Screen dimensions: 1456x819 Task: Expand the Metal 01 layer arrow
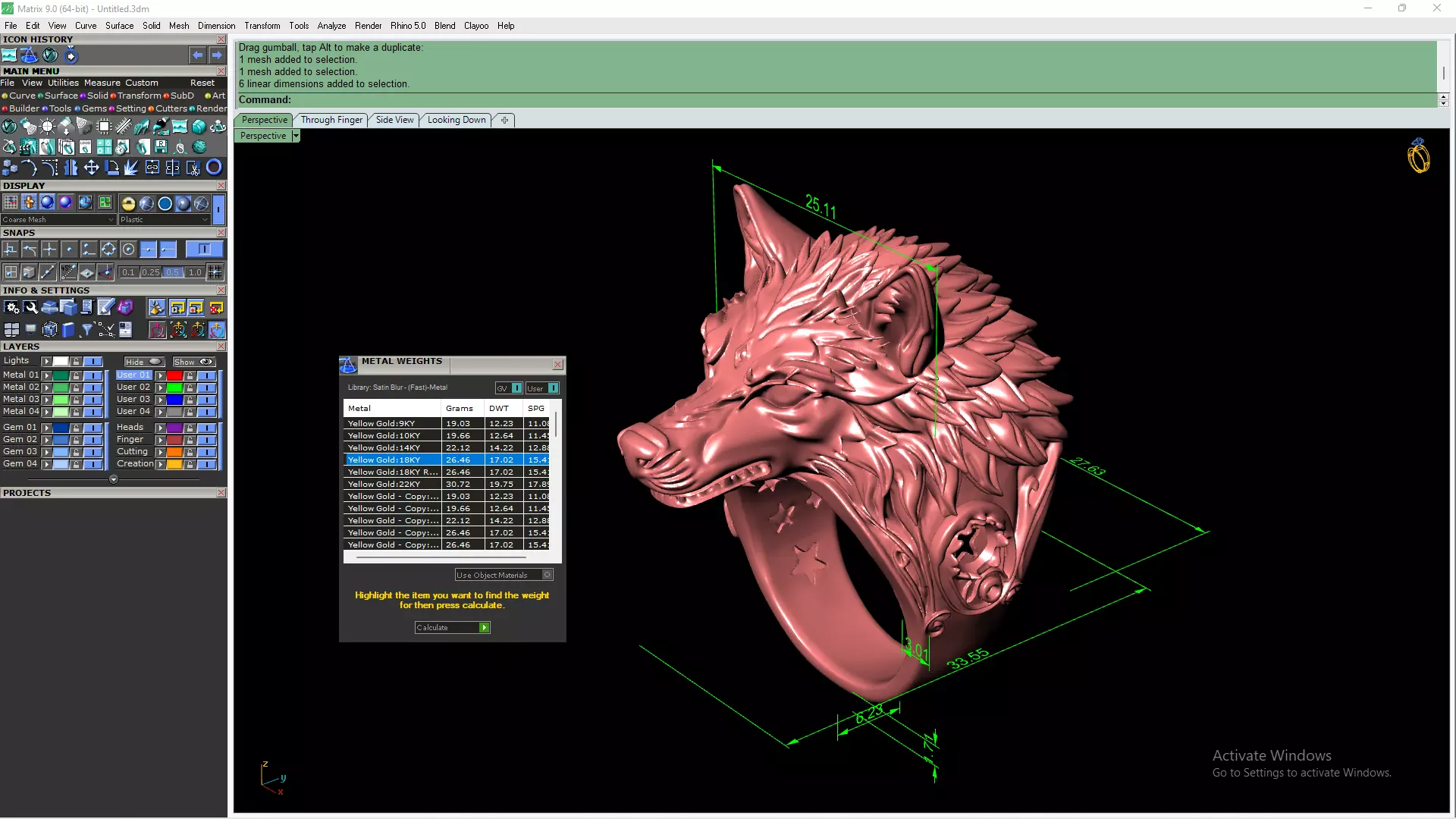[46, 375]
